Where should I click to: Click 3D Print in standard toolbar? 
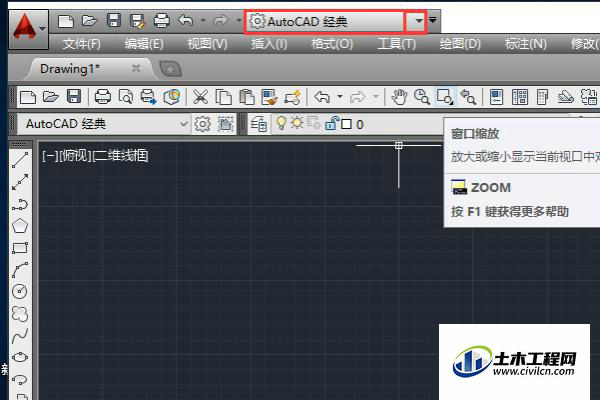(x=171, y=97)
